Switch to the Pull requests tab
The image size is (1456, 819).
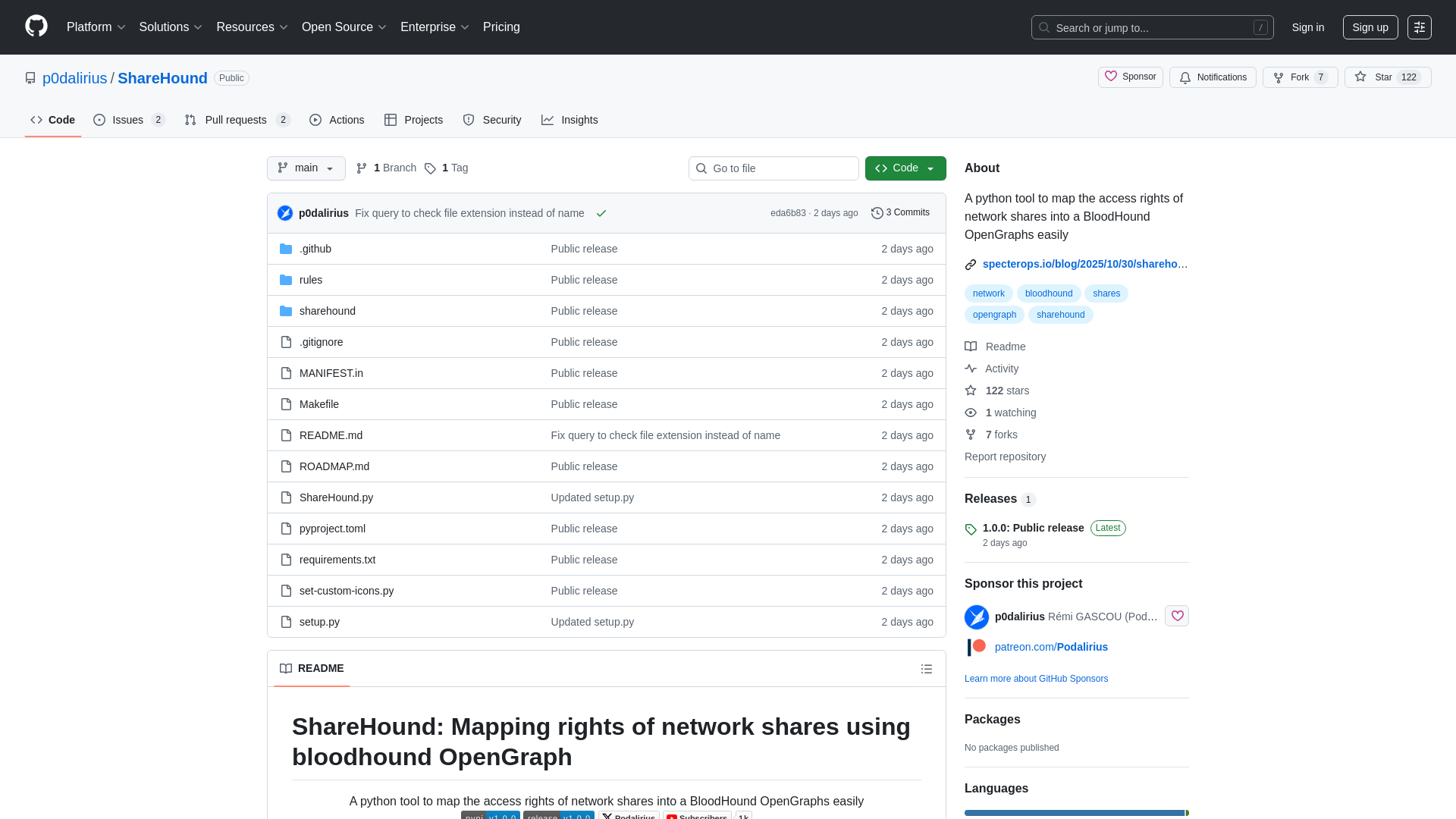pyautogui.click(x=236, y=119)
